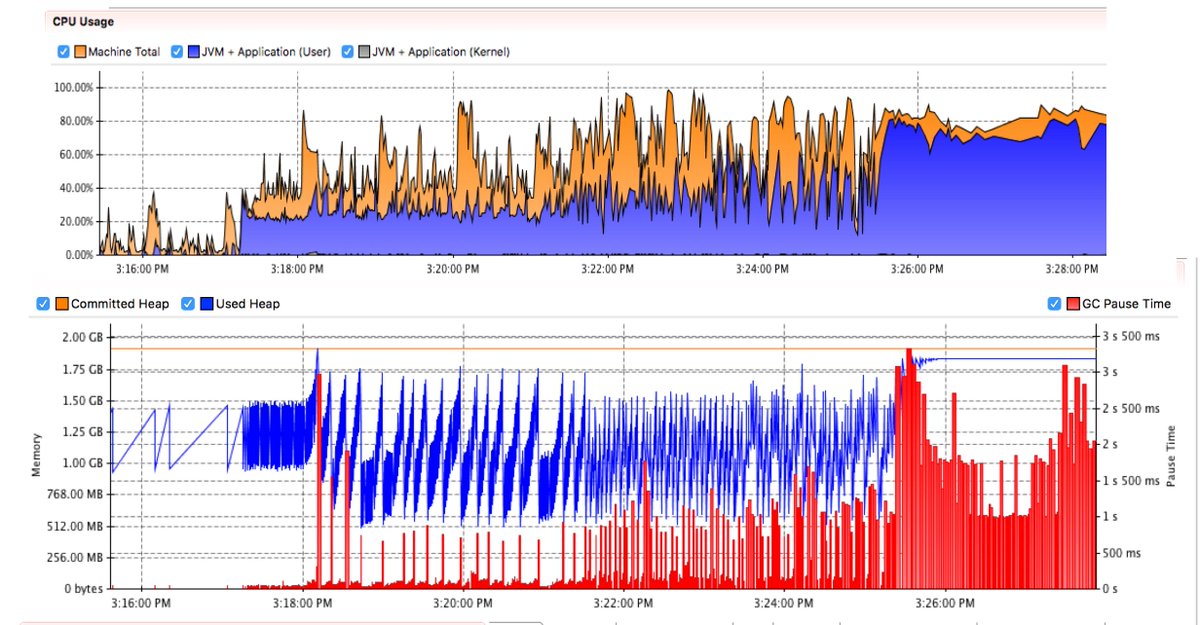Click the 40.00% CPU axis label

76,188
